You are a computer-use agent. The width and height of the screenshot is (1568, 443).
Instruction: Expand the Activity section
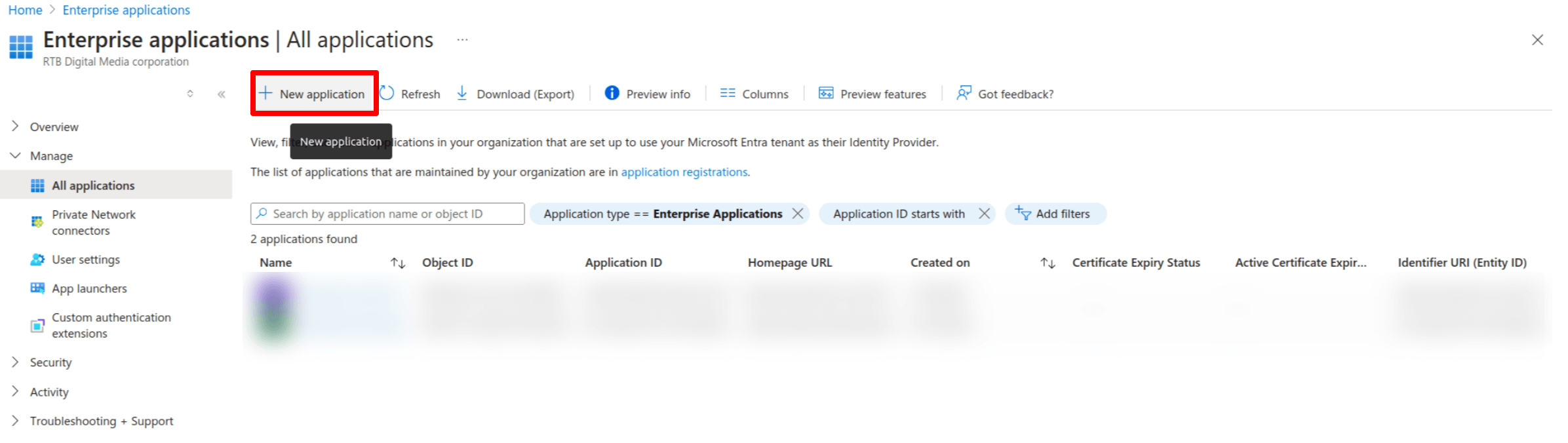[15, 391]
